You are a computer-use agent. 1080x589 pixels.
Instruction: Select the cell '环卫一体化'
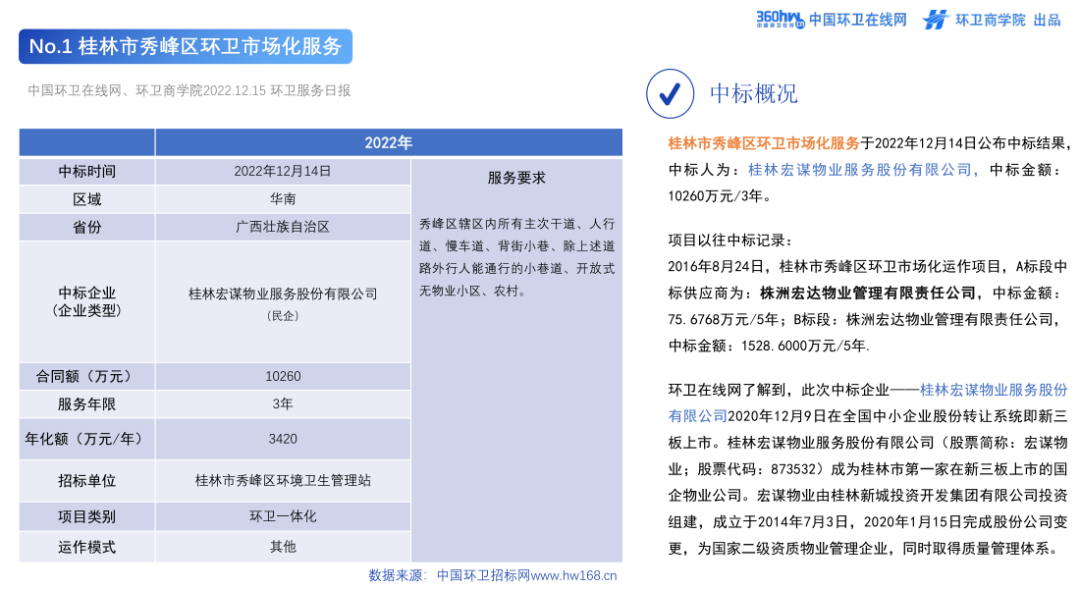coord(282,517)
